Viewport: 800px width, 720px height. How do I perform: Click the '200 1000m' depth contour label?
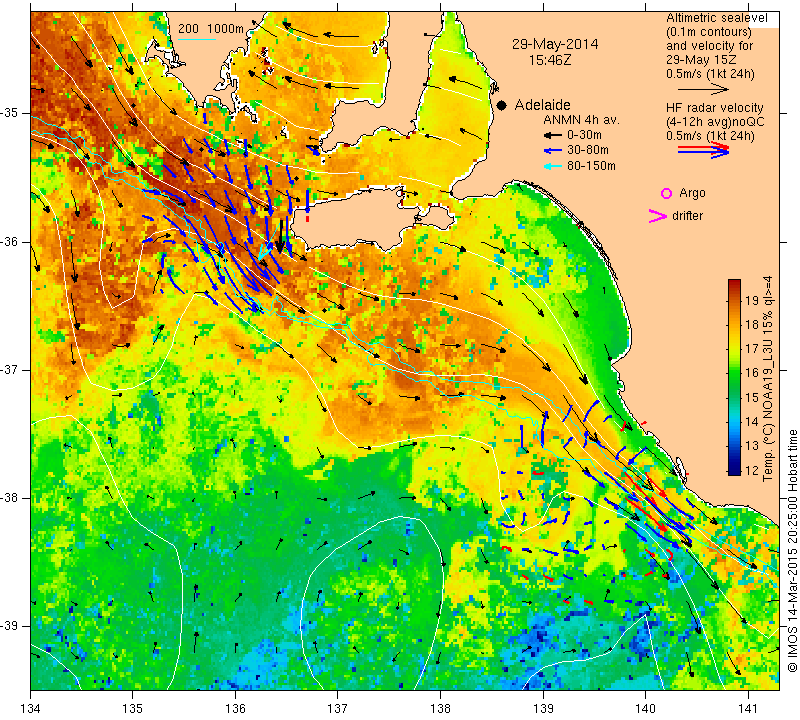tap(211, 29)
